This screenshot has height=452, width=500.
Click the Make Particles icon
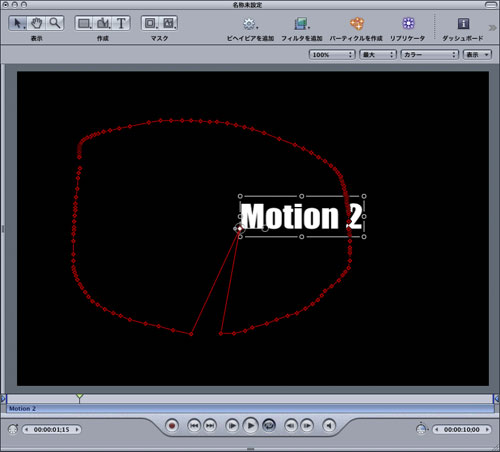pos(356,24)
